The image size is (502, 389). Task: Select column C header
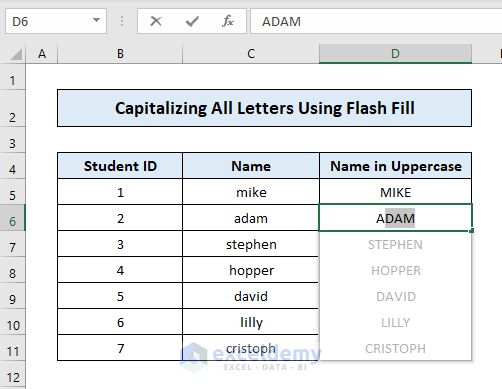(251, 54)
